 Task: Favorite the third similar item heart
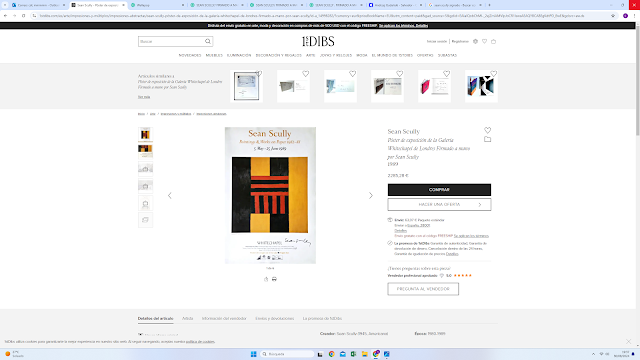[353, 73]
